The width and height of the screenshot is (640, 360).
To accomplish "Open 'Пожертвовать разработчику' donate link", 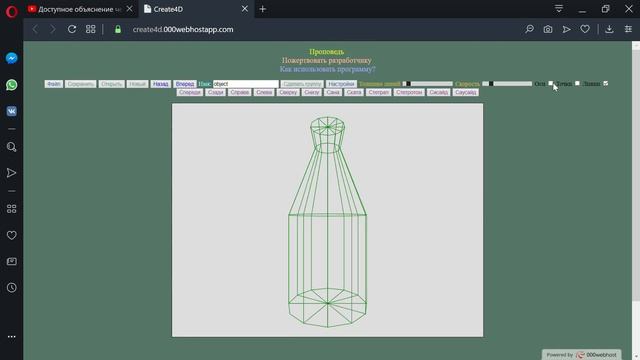I will pyautogui.click(x=327, y=60).
